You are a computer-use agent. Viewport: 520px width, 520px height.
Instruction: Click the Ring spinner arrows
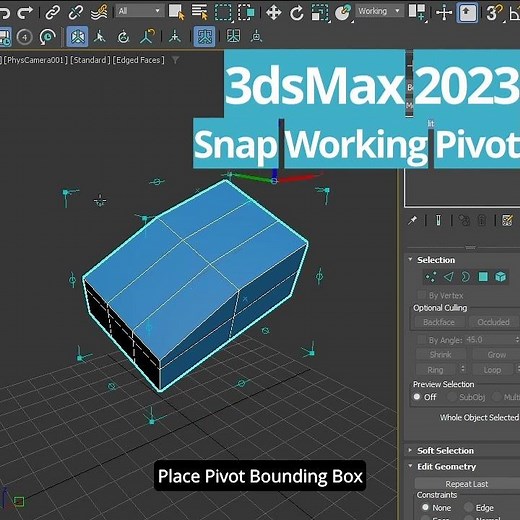pos(462,369)
